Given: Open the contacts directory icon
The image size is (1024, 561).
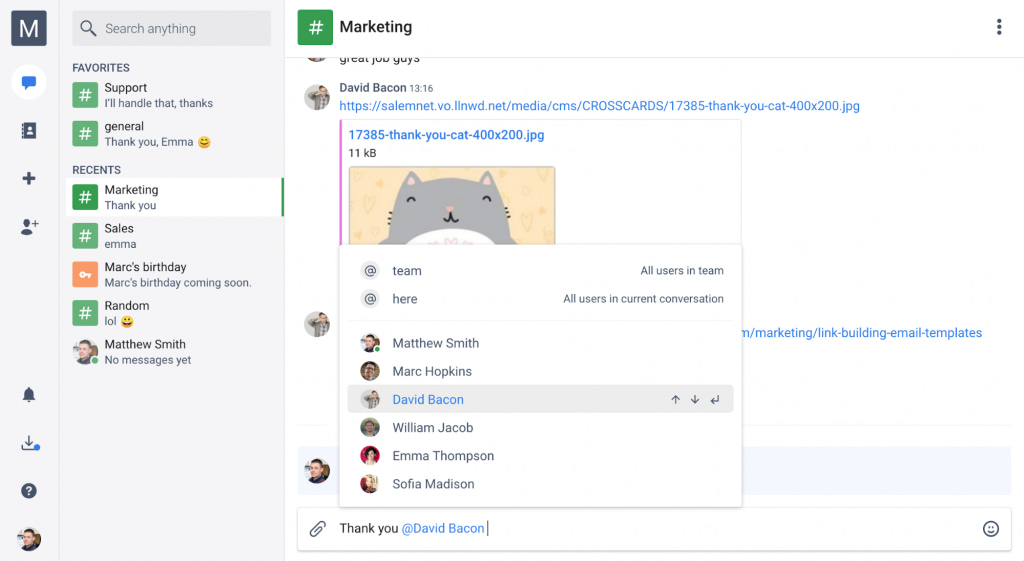Looking at the screenshot, I should (x=29, y=130).
